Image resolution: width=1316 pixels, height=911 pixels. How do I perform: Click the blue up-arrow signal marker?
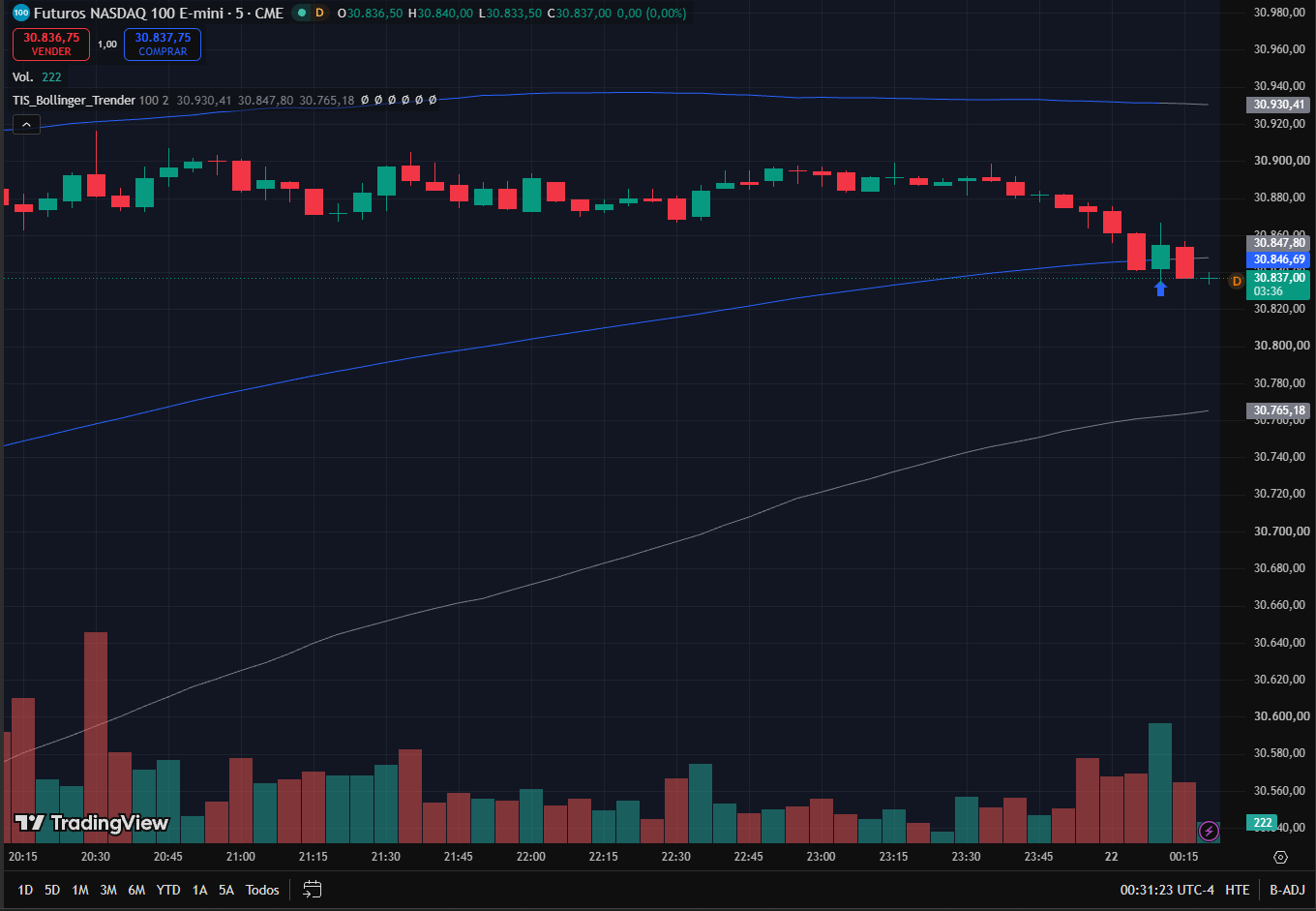coord(1160,288)
